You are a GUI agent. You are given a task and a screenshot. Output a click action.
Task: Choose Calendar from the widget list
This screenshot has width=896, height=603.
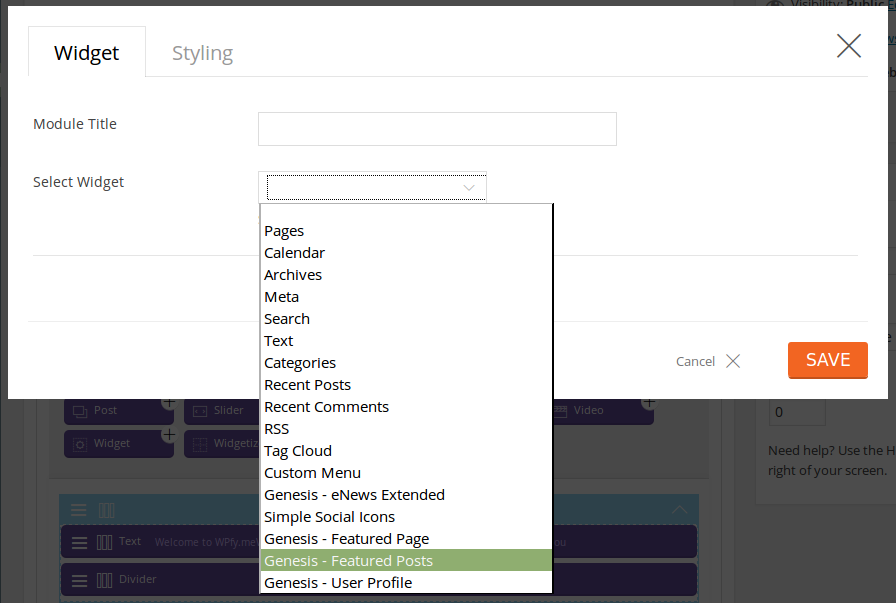[x=294, y=253]
